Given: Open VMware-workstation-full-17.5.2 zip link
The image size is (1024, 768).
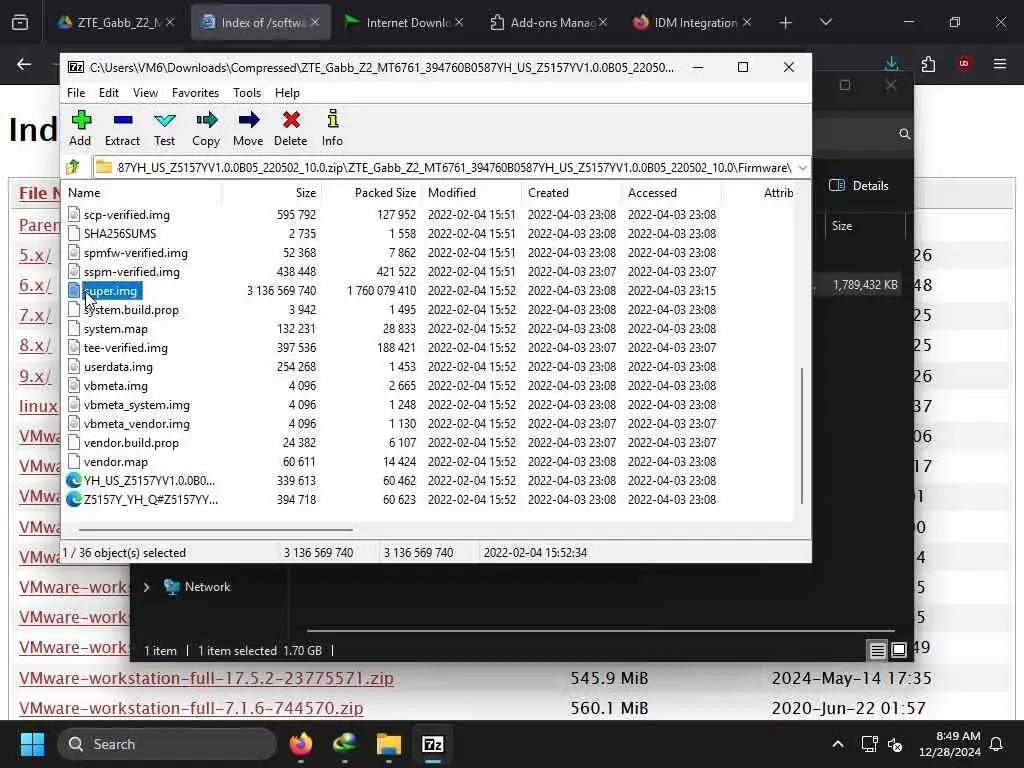Looking at the screenshot, I should tap(206, 678).
